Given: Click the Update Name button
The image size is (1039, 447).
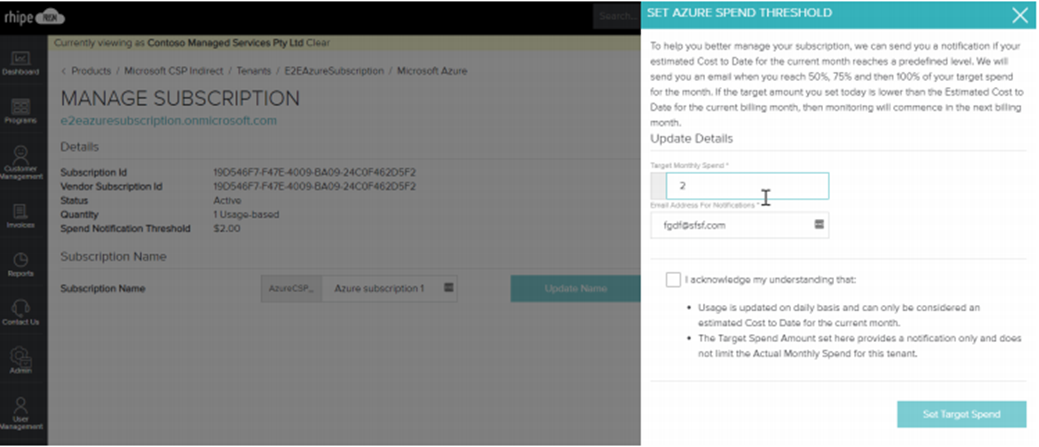Looking at the screenshot, I should [575, 289].
